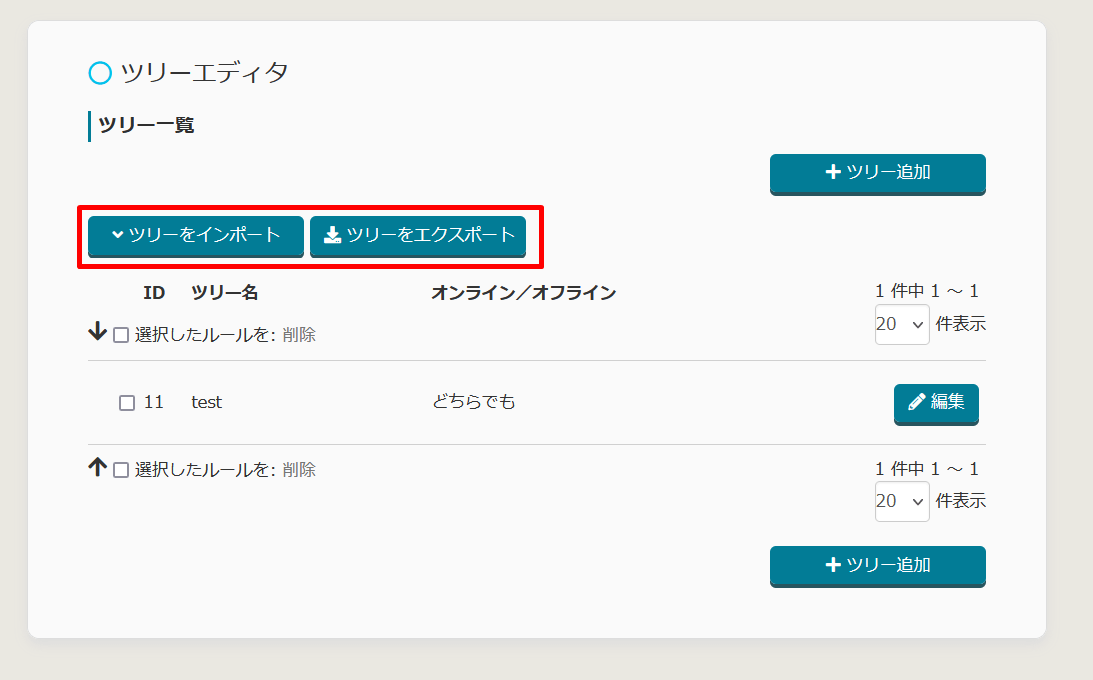
Task: Check the bottom select-all rules checkbox
Action: [x=121, y=470]
